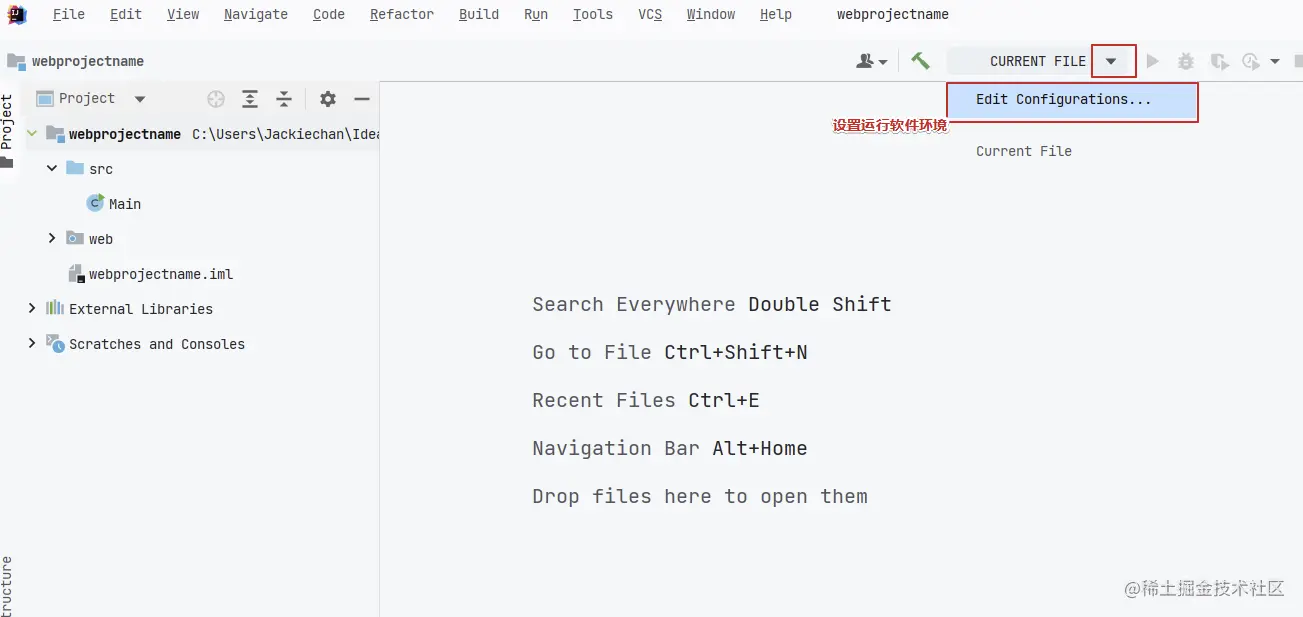Select the web folder label
This screenshot has width=1303, height=617.
[101, 239]
